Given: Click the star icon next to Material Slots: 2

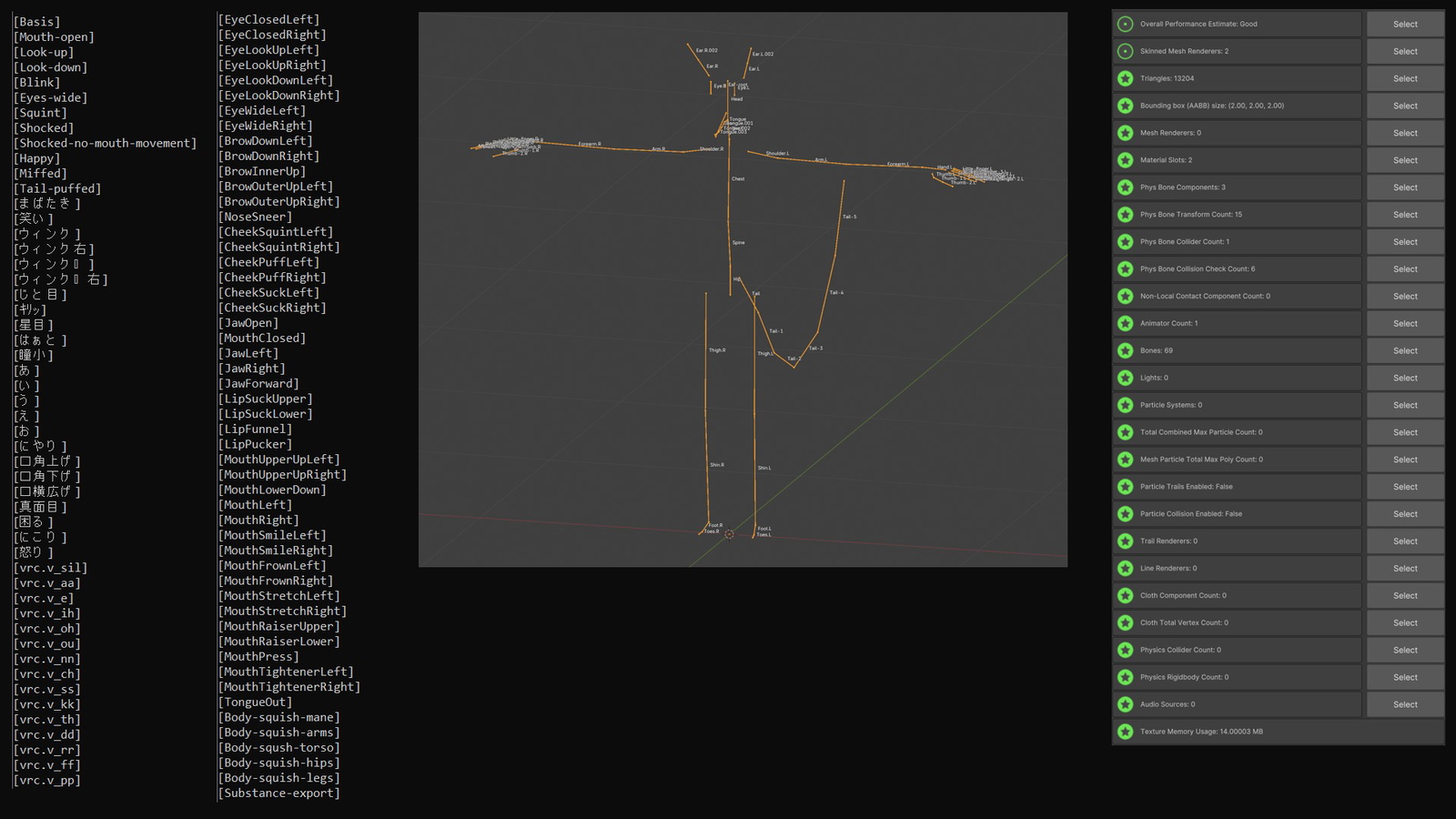Looking at the screenshot, I should coord(1126,160).
